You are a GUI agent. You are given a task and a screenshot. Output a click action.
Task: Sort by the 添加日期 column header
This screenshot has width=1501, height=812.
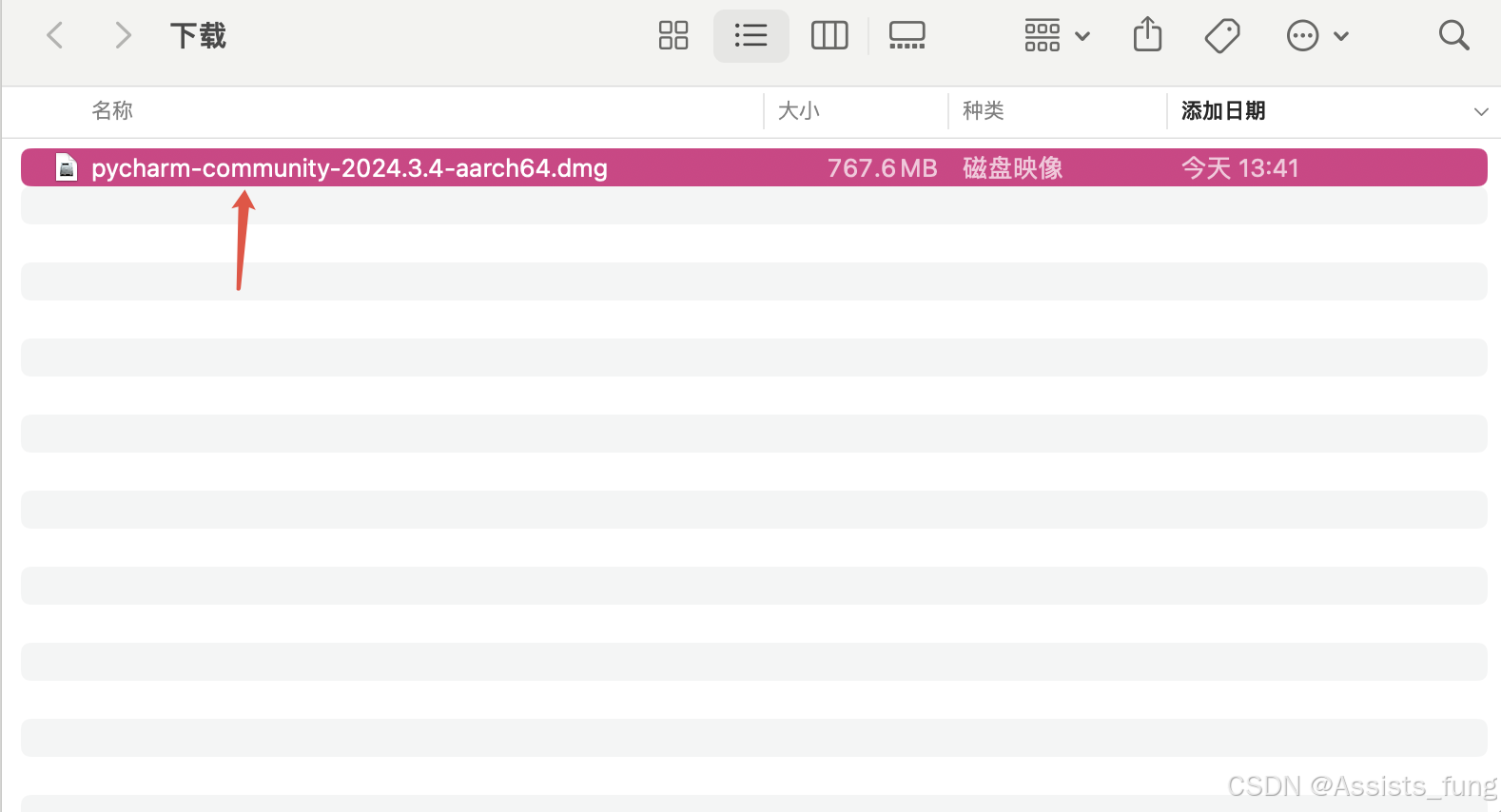pyautogui.click(x=1223, y=111)
